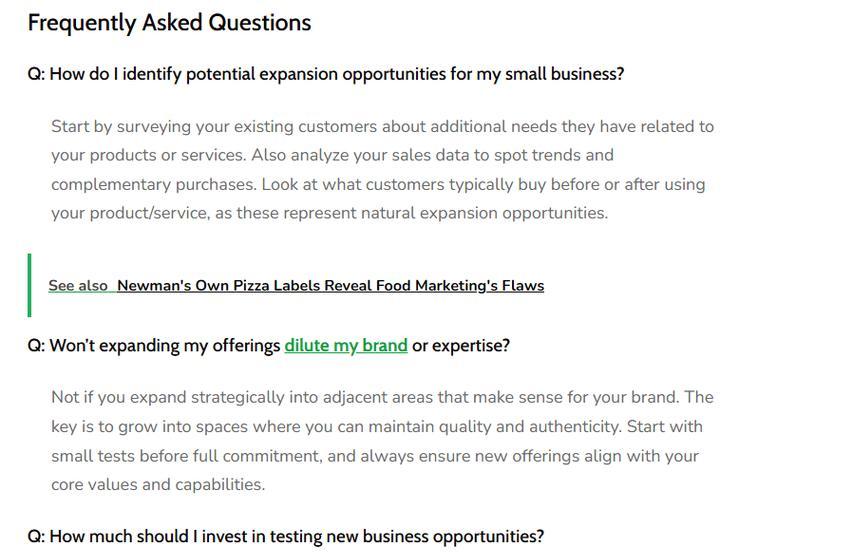Click the text 'complementary purchases' in first answer
The image size is (852, 558).
[153, 185]
